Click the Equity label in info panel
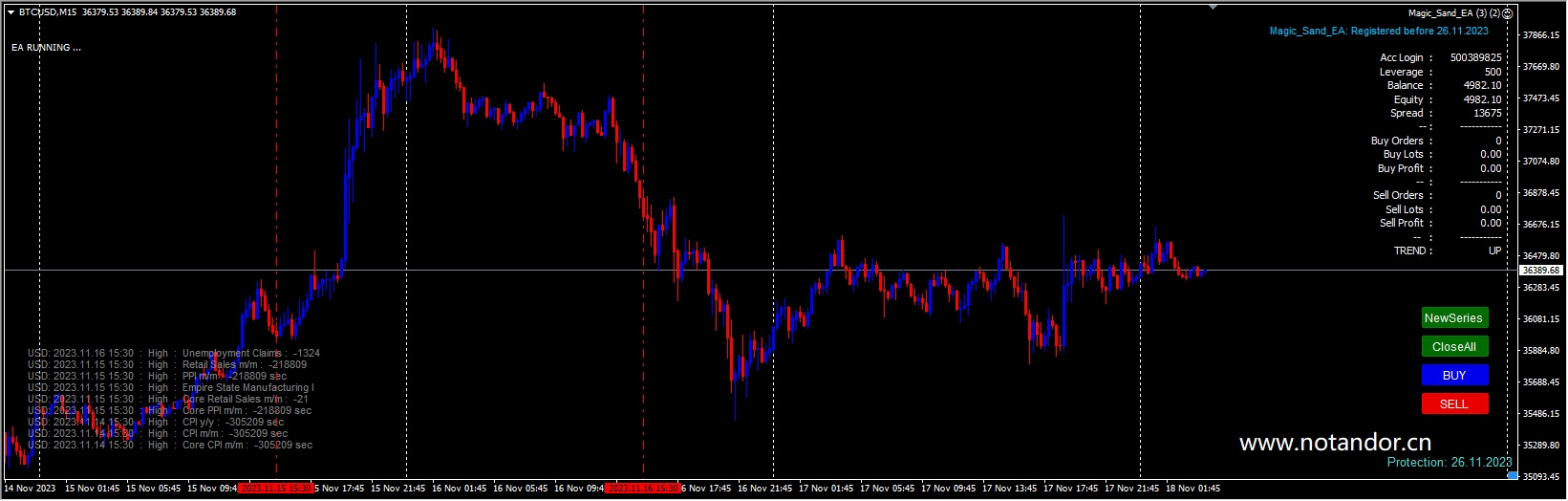 point(1408,100)
